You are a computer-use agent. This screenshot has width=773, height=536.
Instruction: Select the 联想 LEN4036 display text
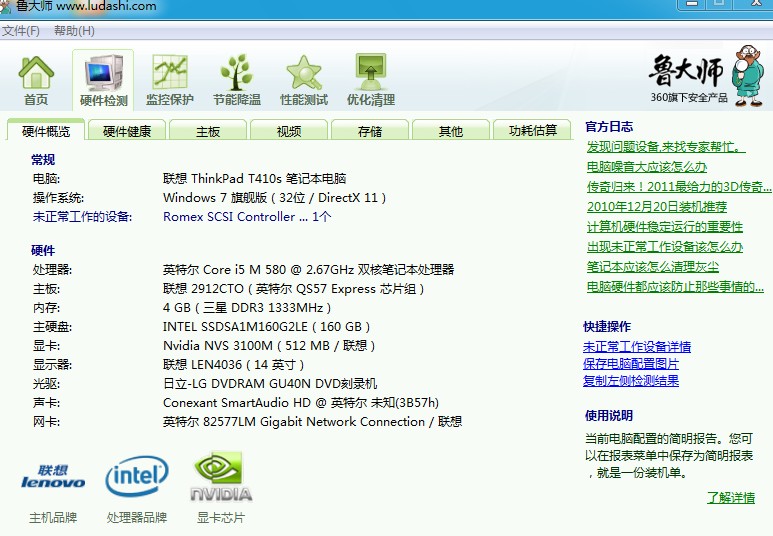click(x=233, y=364)
